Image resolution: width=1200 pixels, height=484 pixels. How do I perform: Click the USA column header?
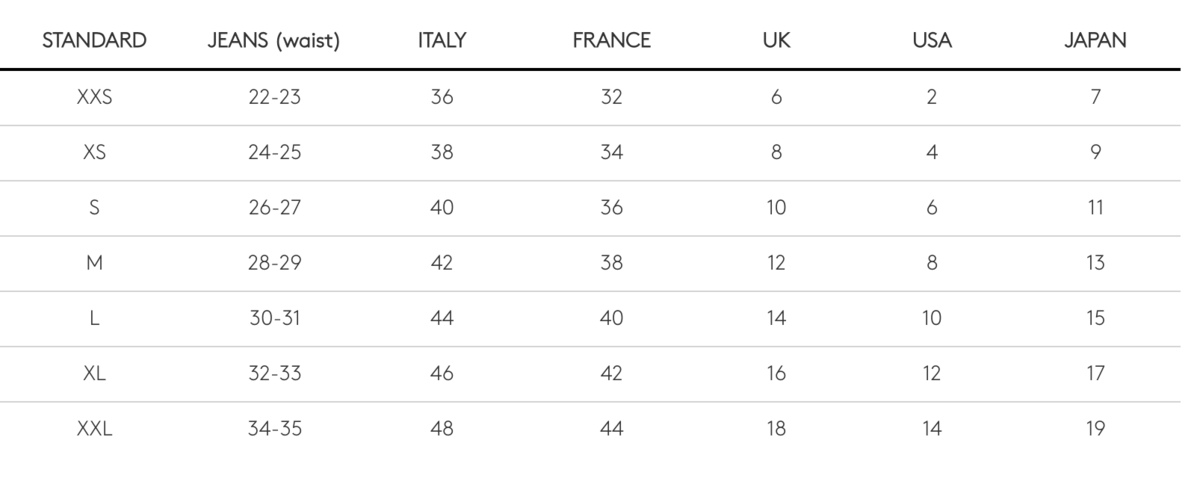932,41
